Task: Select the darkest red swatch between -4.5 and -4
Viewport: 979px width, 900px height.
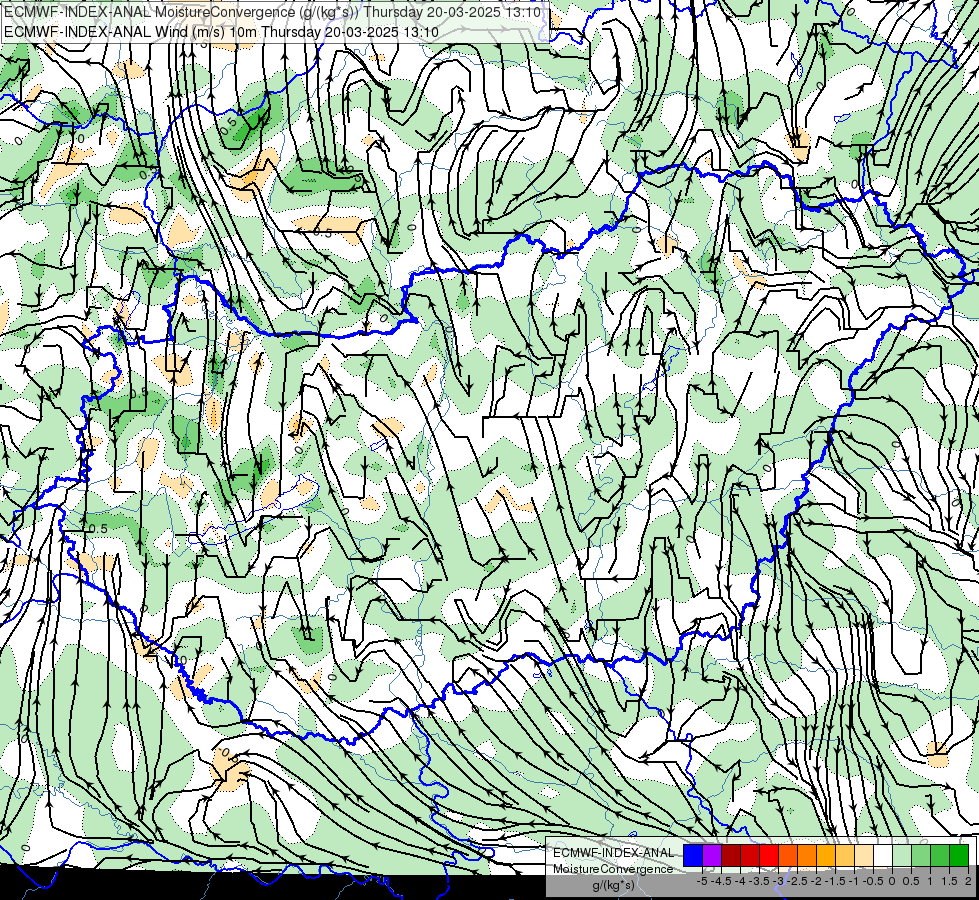Action: pyautogui.click(x=731, y=855)
